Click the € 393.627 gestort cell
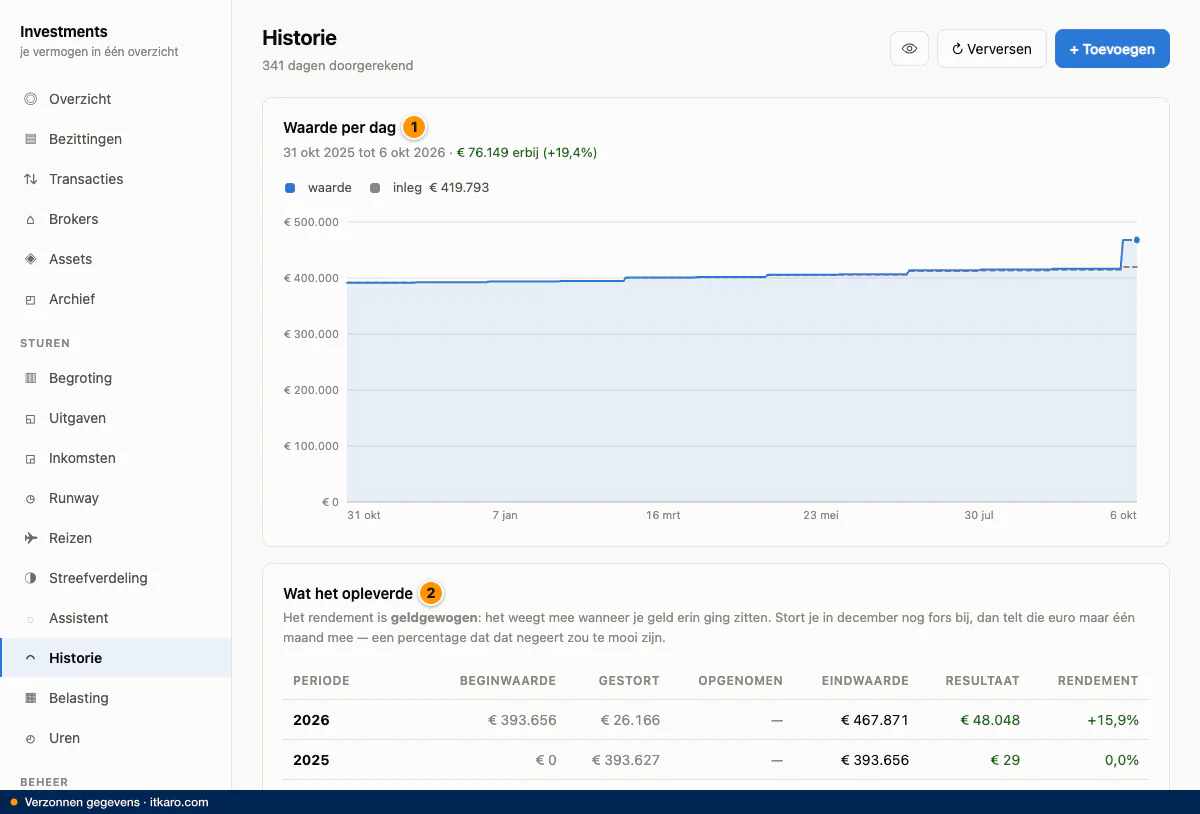 point(626,760)
